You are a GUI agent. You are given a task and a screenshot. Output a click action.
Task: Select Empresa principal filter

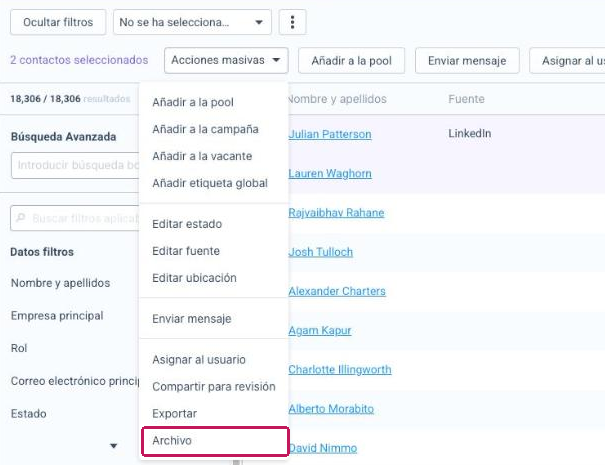(x=57, y=316)
